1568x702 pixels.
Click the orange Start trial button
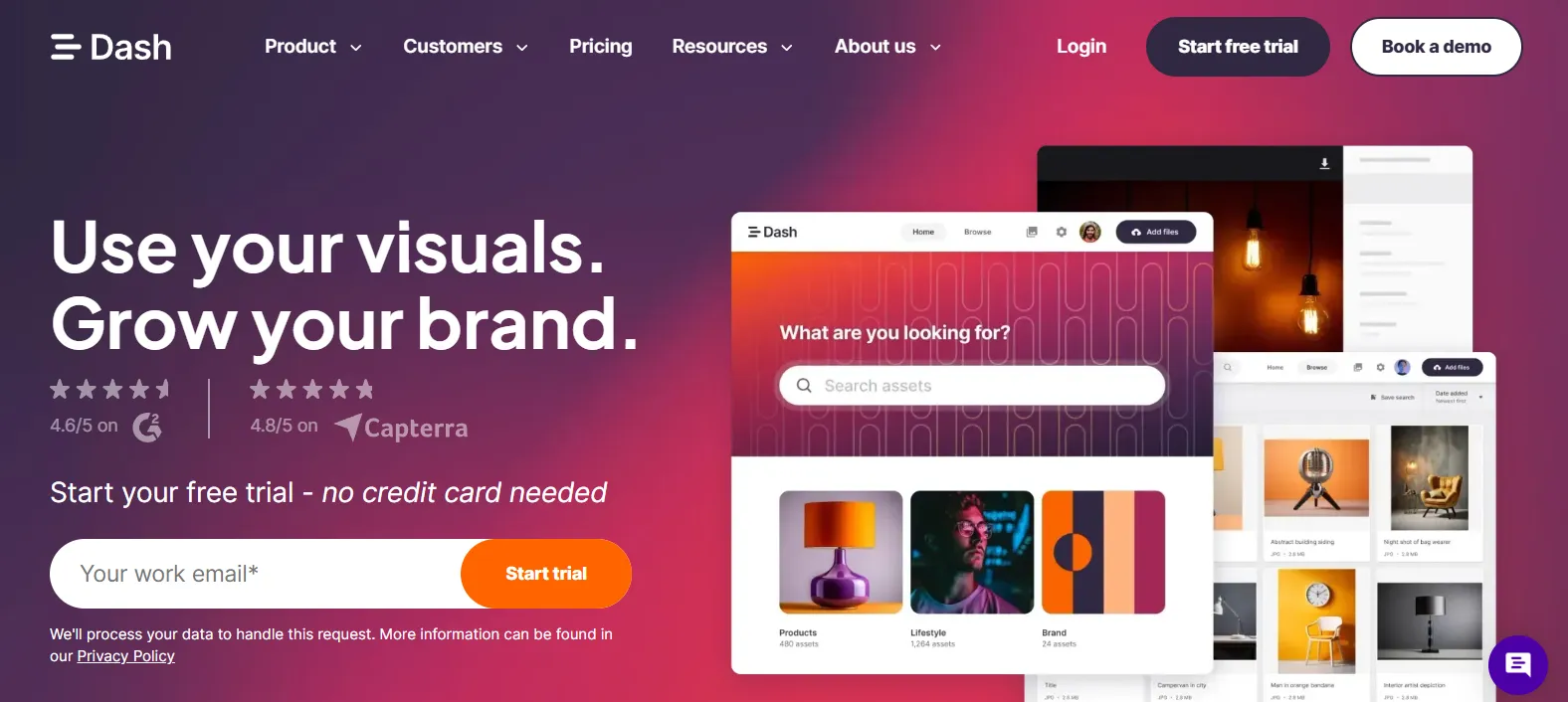546,574
